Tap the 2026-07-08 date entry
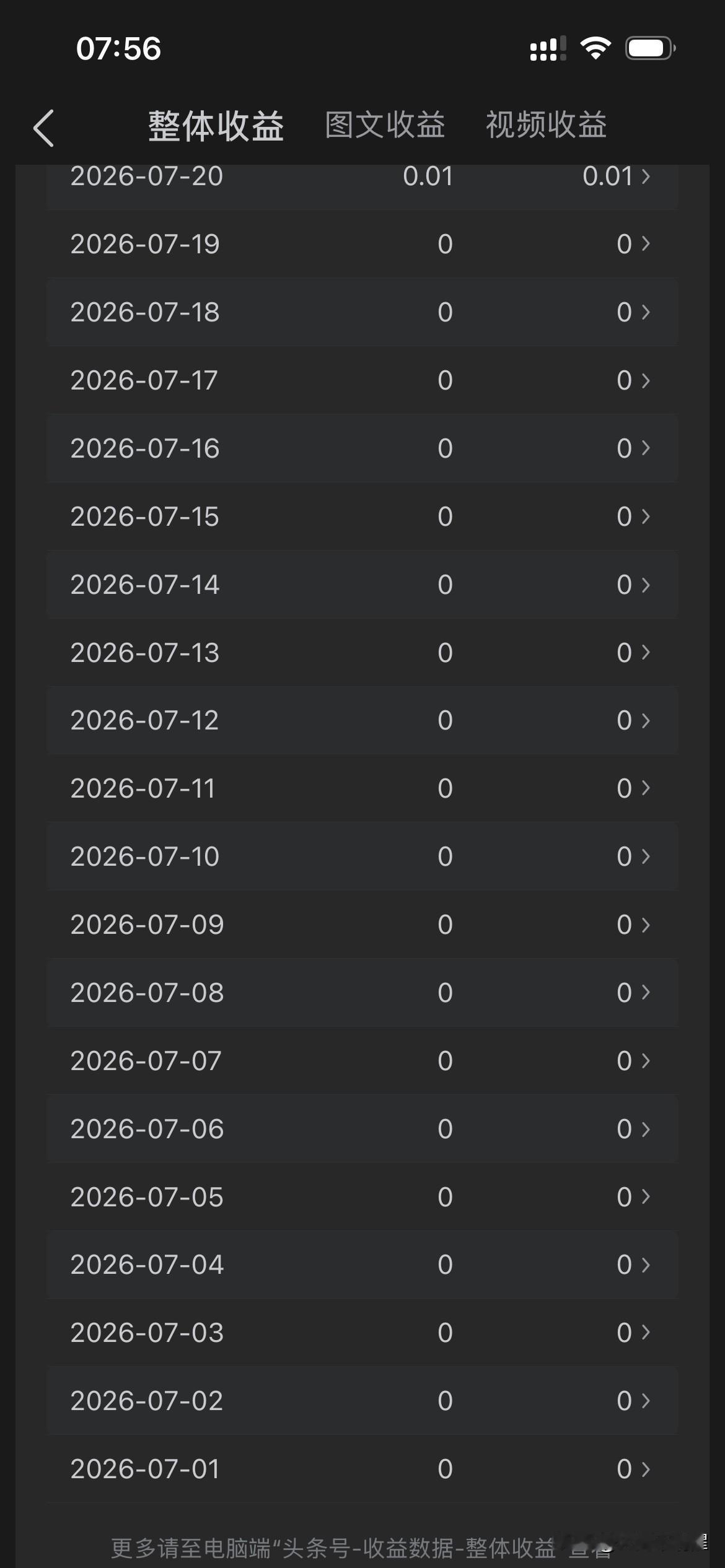 [147, 993]
